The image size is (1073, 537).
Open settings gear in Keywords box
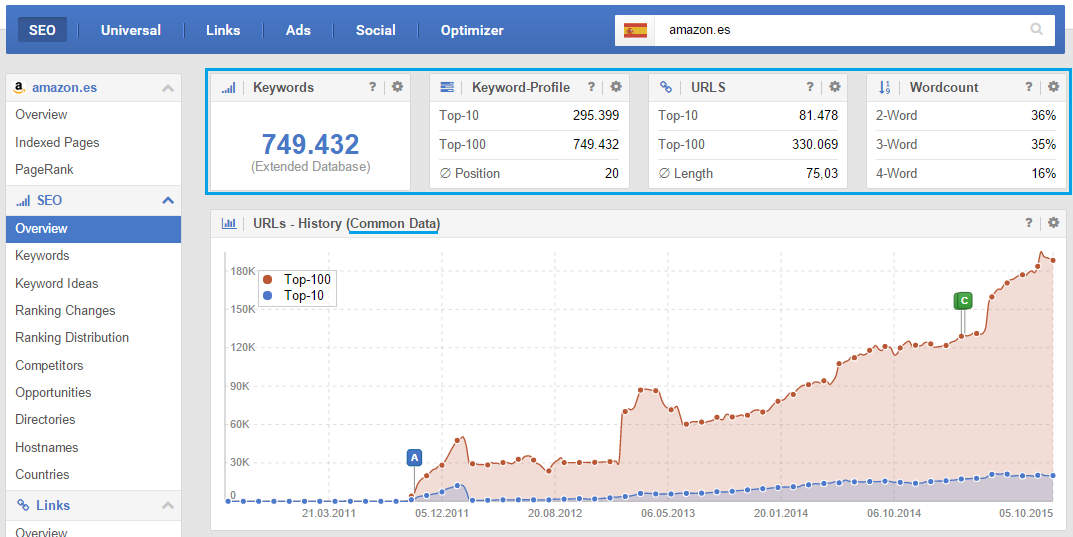tap(397, 87)
